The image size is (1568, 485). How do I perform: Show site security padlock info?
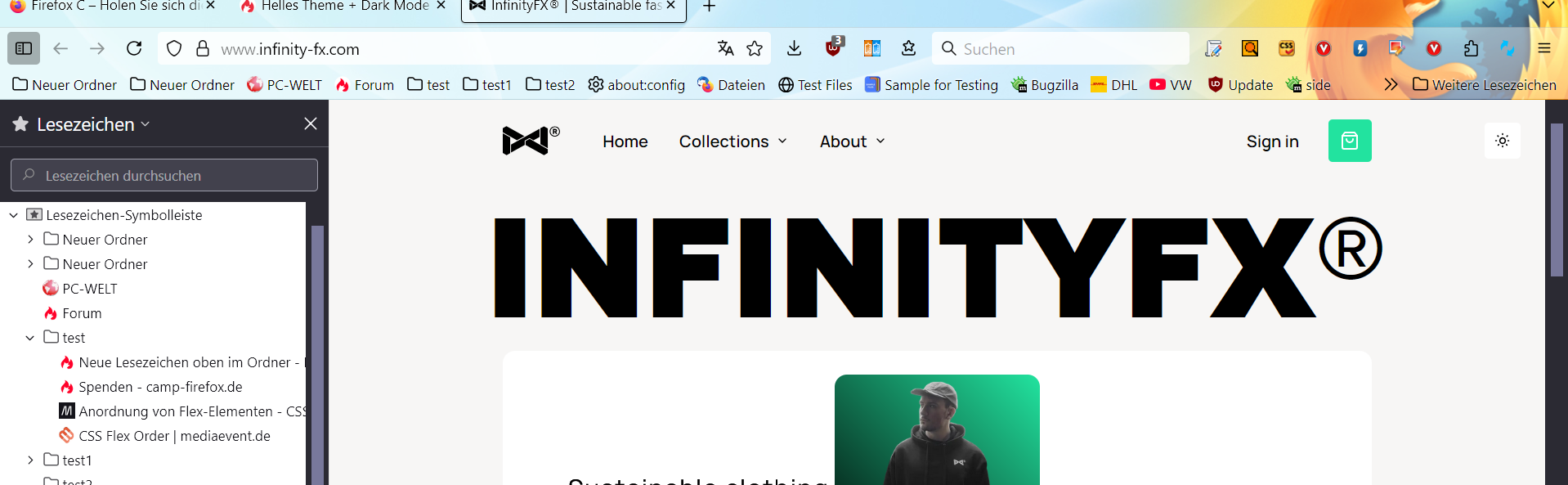click(203, 49)
